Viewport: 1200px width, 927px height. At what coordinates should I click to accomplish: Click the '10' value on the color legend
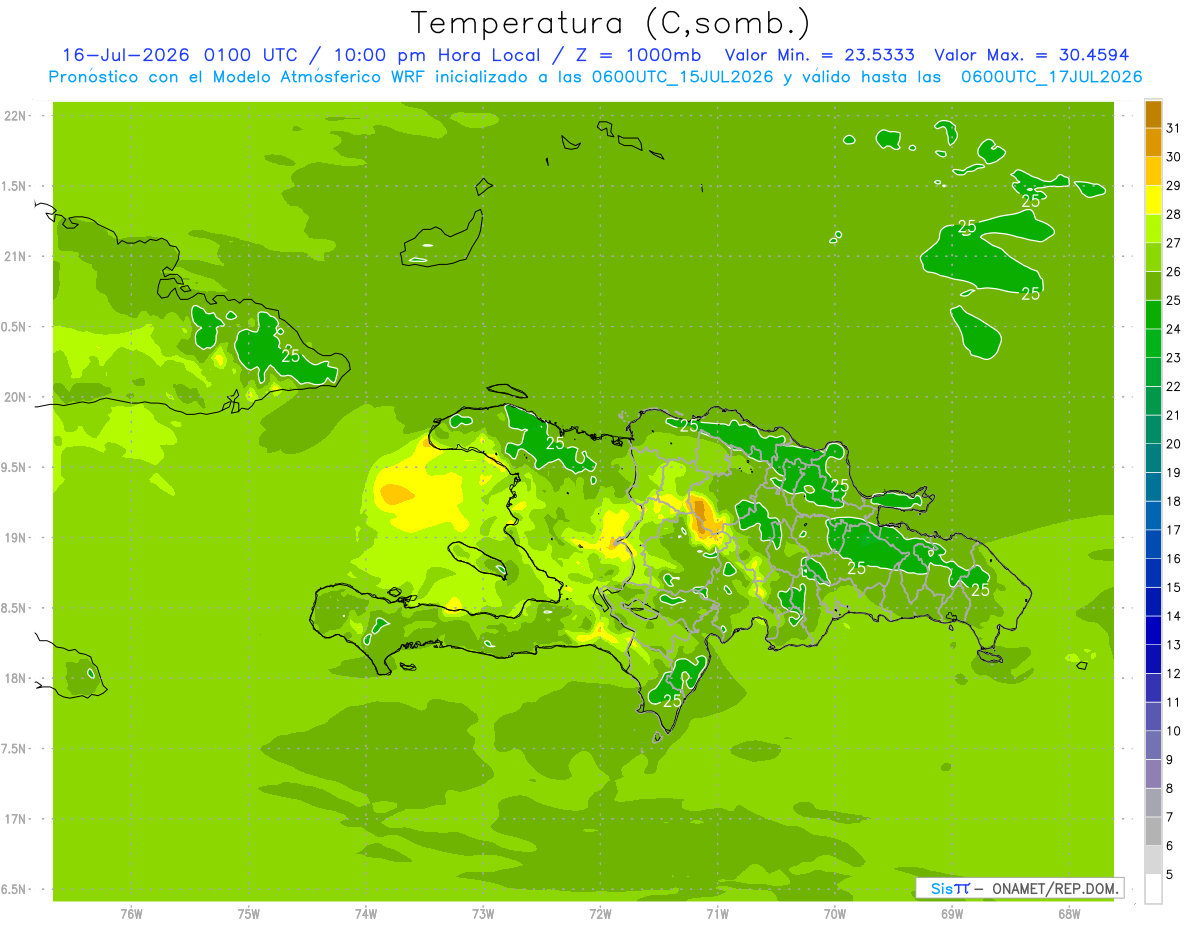point(1174,731)
